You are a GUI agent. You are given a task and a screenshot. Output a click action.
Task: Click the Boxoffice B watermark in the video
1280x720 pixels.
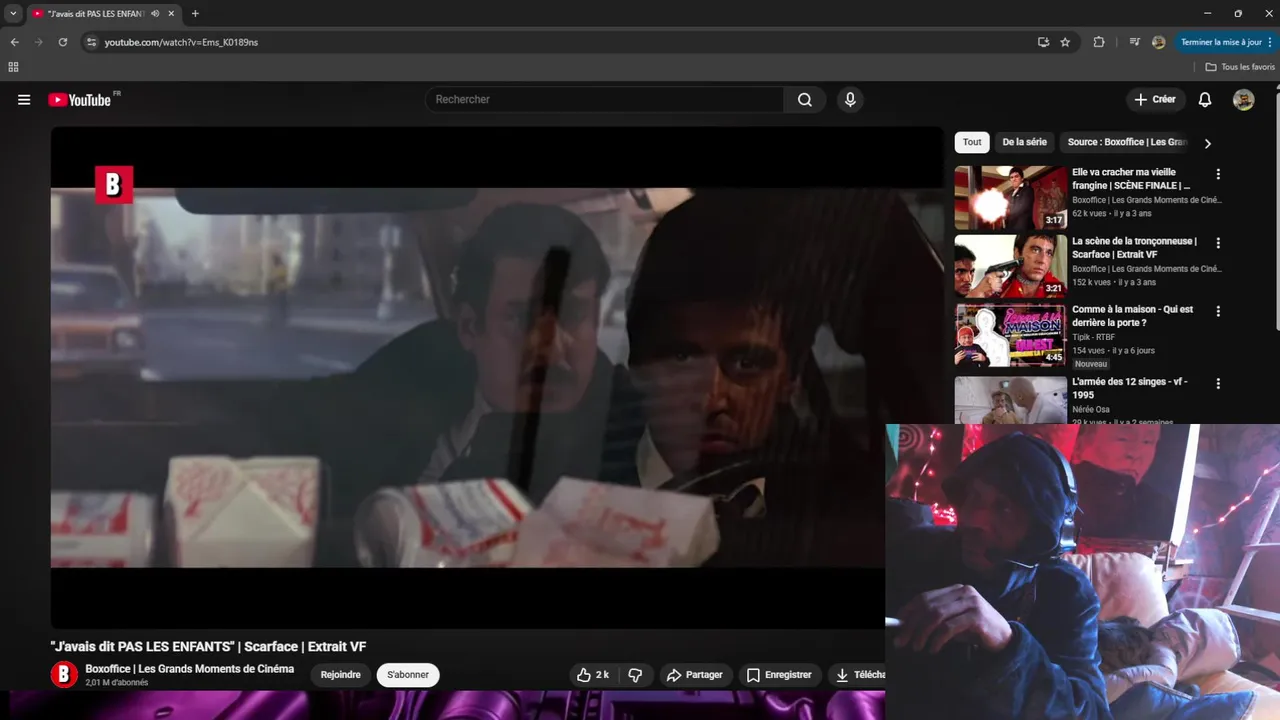tap(114, 185)
